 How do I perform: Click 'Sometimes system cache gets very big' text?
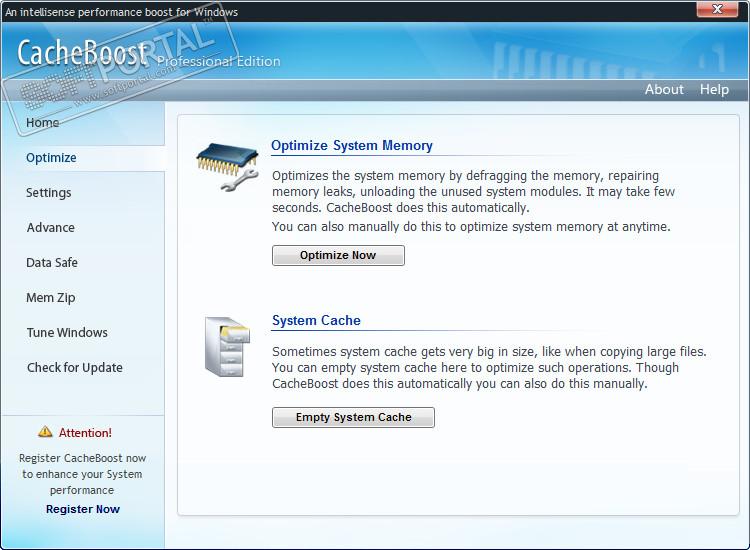coord(489,367)
